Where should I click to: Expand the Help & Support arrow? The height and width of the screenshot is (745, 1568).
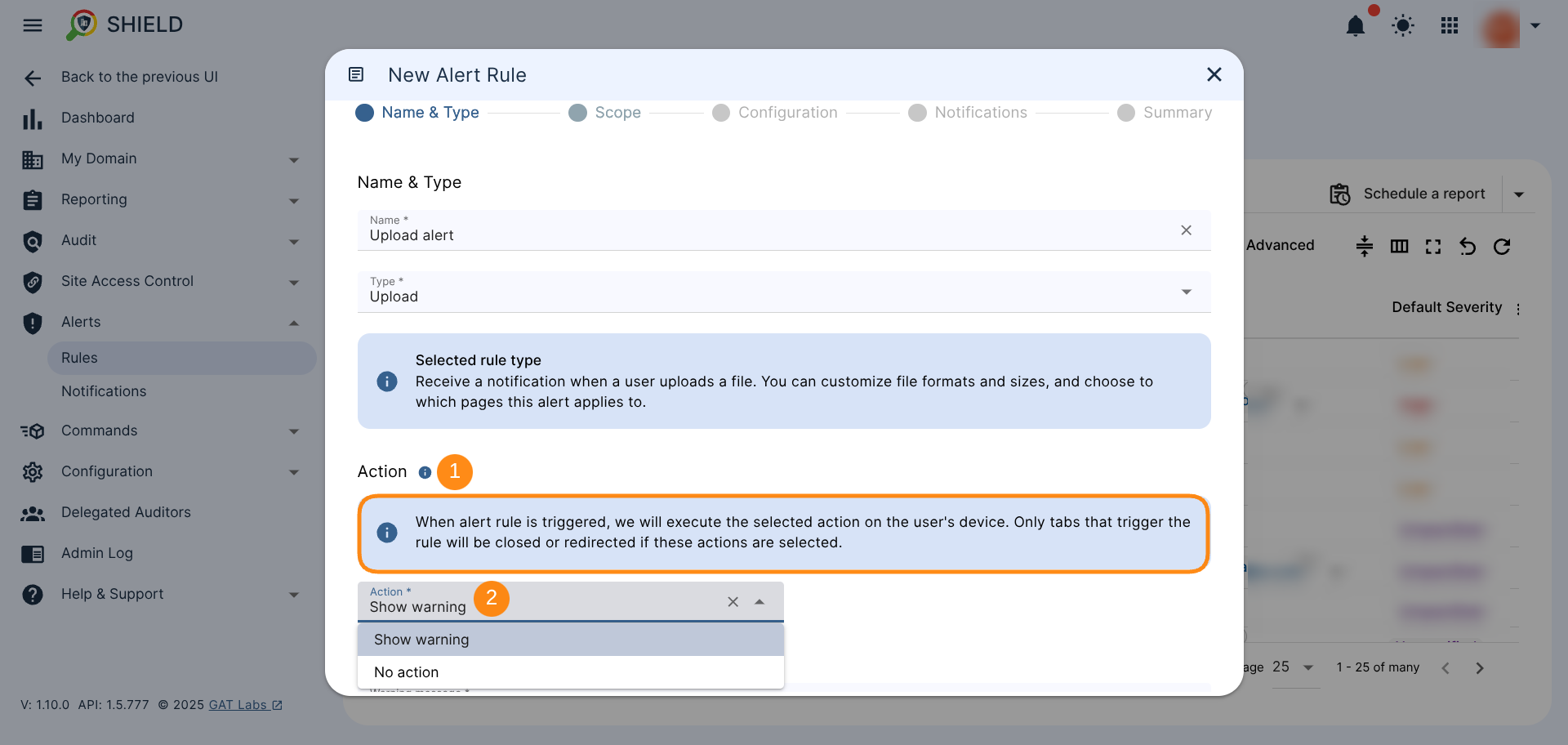tap(294, 595)
